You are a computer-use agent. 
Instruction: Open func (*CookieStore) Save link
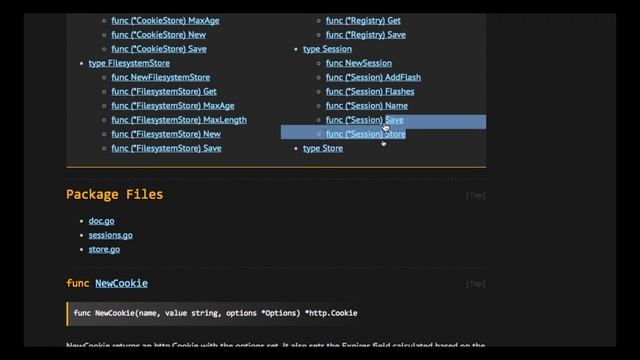click(159, 49)
